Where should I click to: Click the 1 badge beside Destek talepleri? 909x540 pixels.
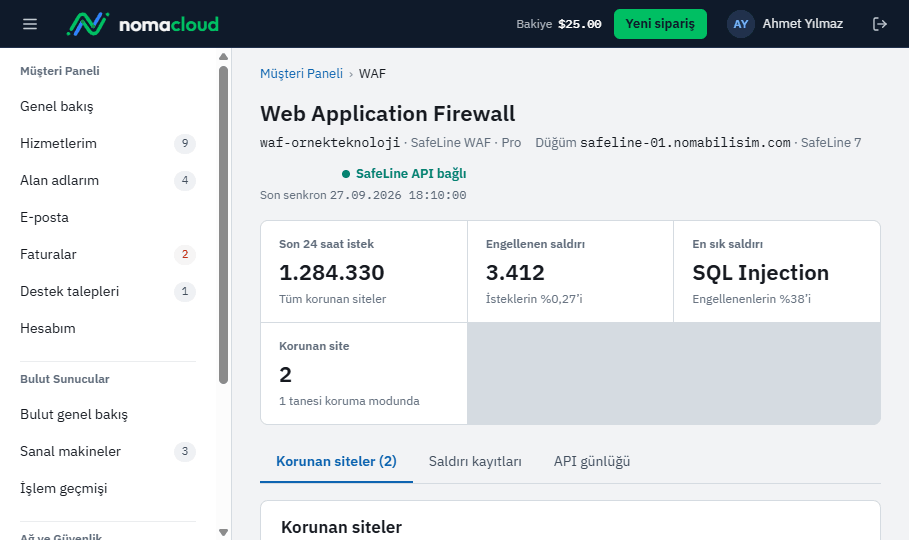point(185,291)
